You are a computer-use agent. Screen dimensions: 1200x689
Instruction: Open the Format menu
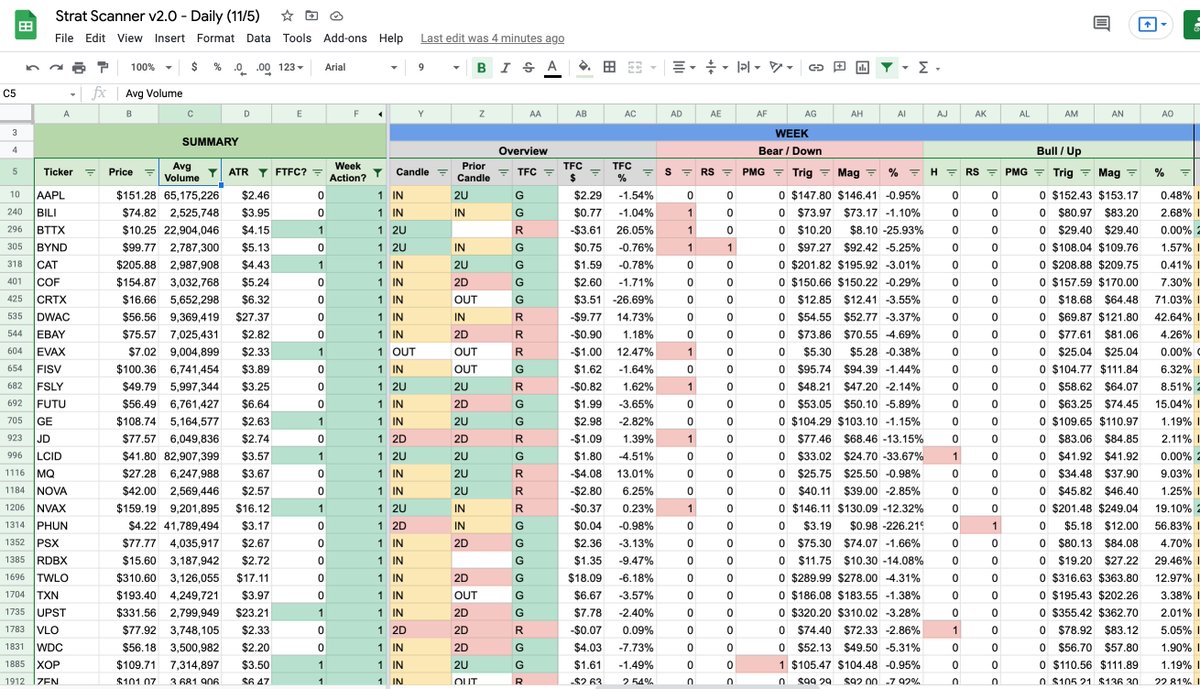tap(216, 38)
